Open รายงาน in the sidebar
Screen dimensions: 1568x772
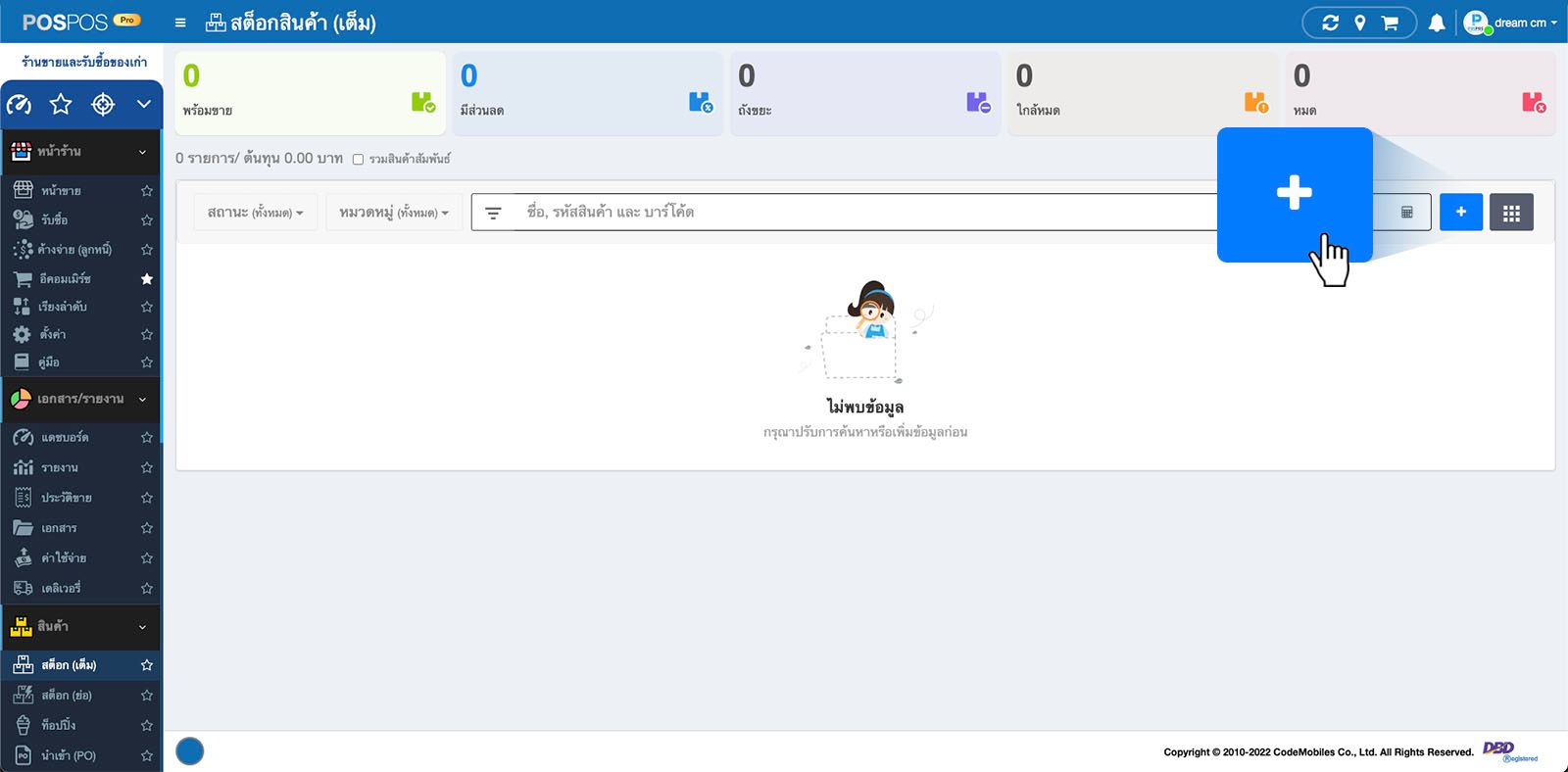[x=60, y=467]
